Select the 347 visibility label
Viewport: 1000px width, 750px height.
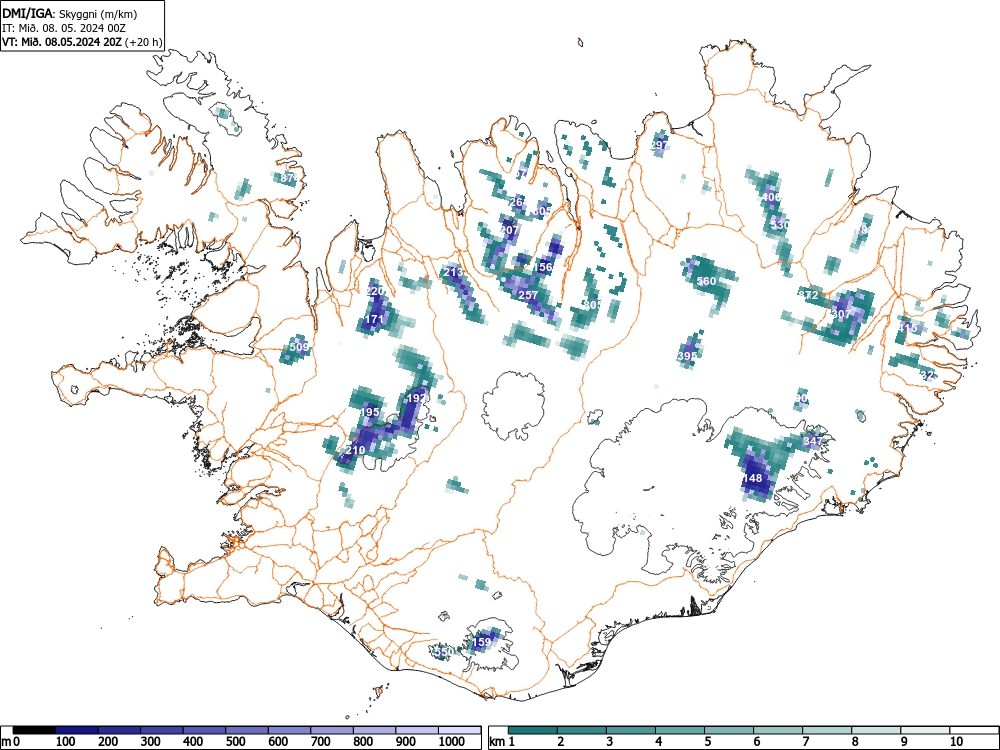[x=813, y=441]
